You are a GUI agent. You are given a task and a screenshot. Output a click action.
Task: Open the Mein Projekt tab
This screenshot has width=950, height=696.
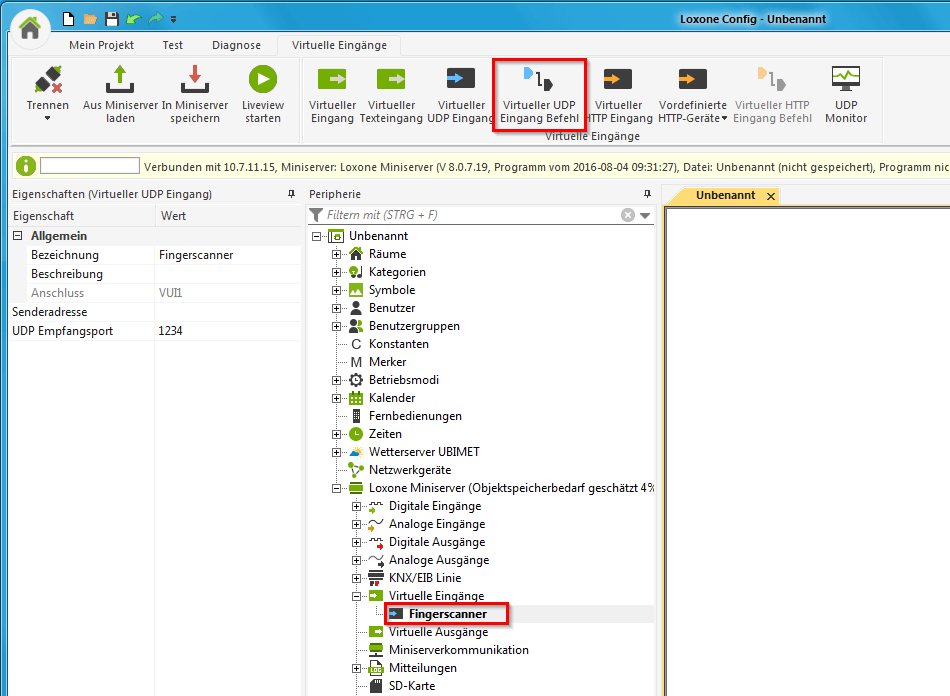click(101, 45)
